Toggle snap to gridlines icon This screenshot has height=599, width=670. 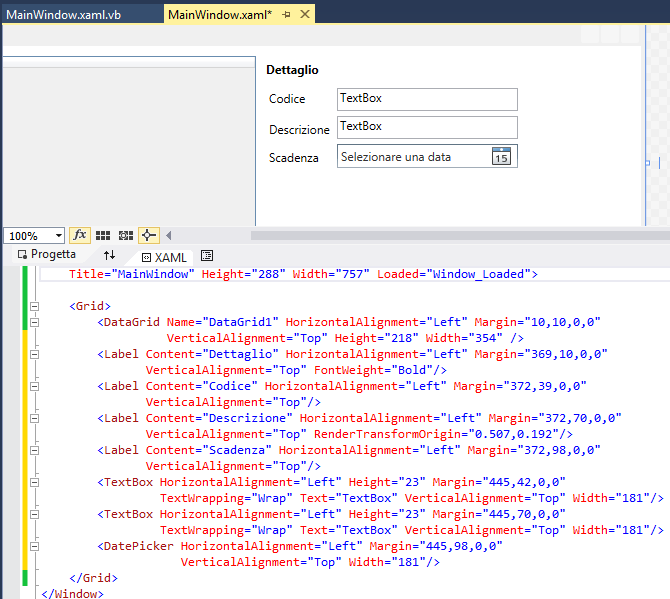point(126,235)
